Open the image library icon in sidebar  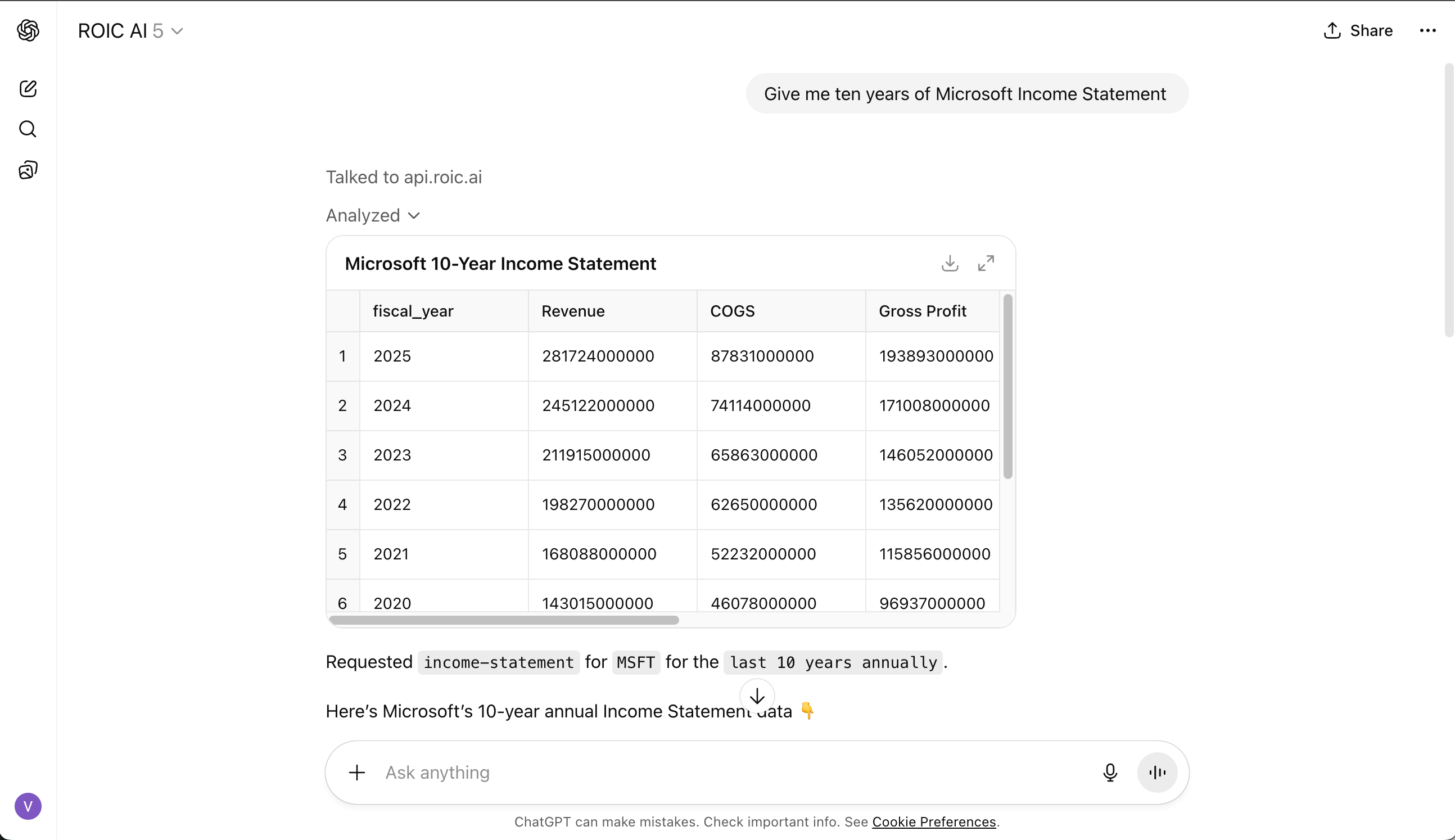tap(28, 170)
